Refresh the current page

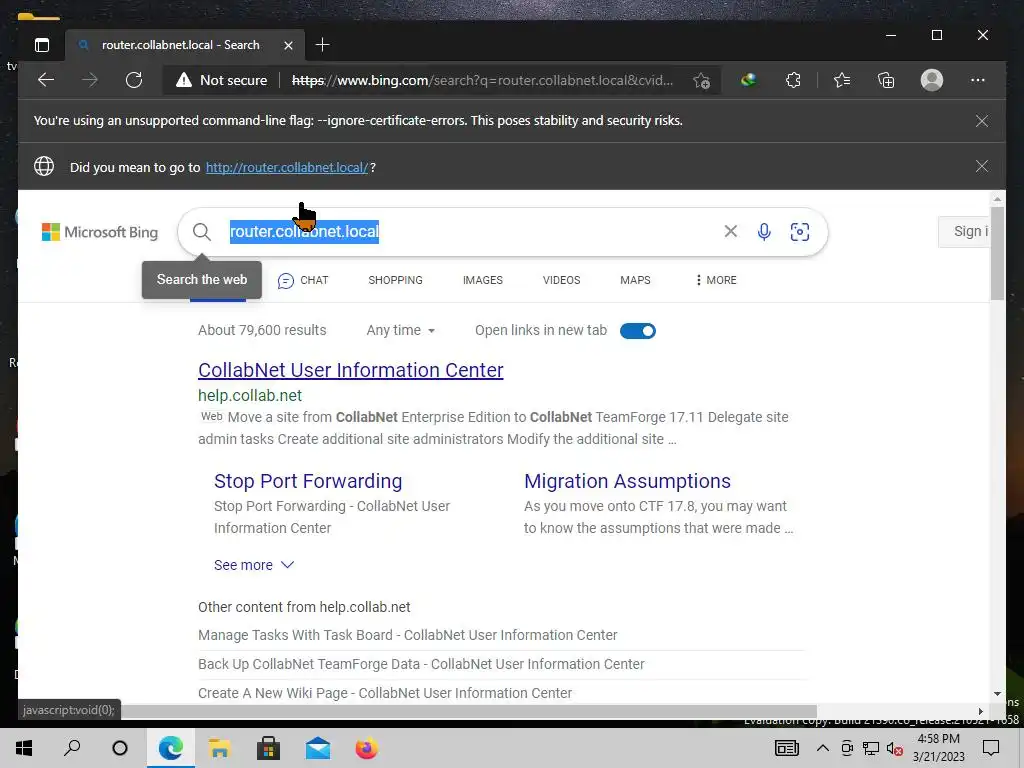[x=134, y=80]
